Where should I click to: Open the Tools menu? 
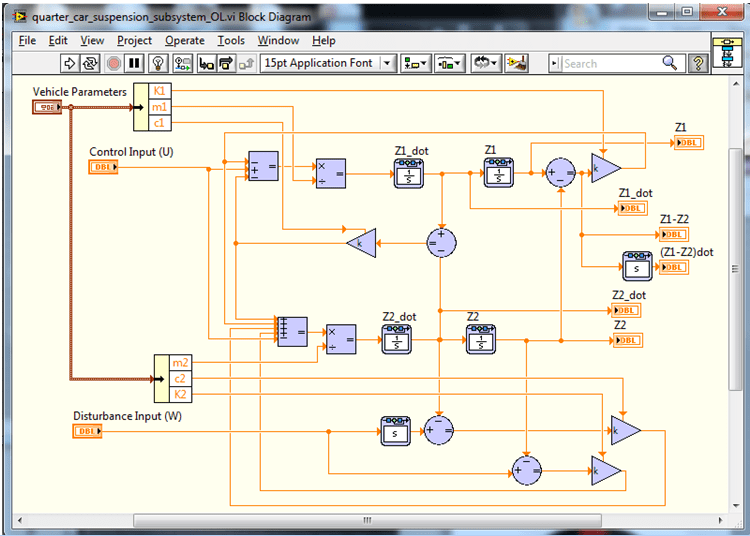pyautogui.click(x=231, y=41)
